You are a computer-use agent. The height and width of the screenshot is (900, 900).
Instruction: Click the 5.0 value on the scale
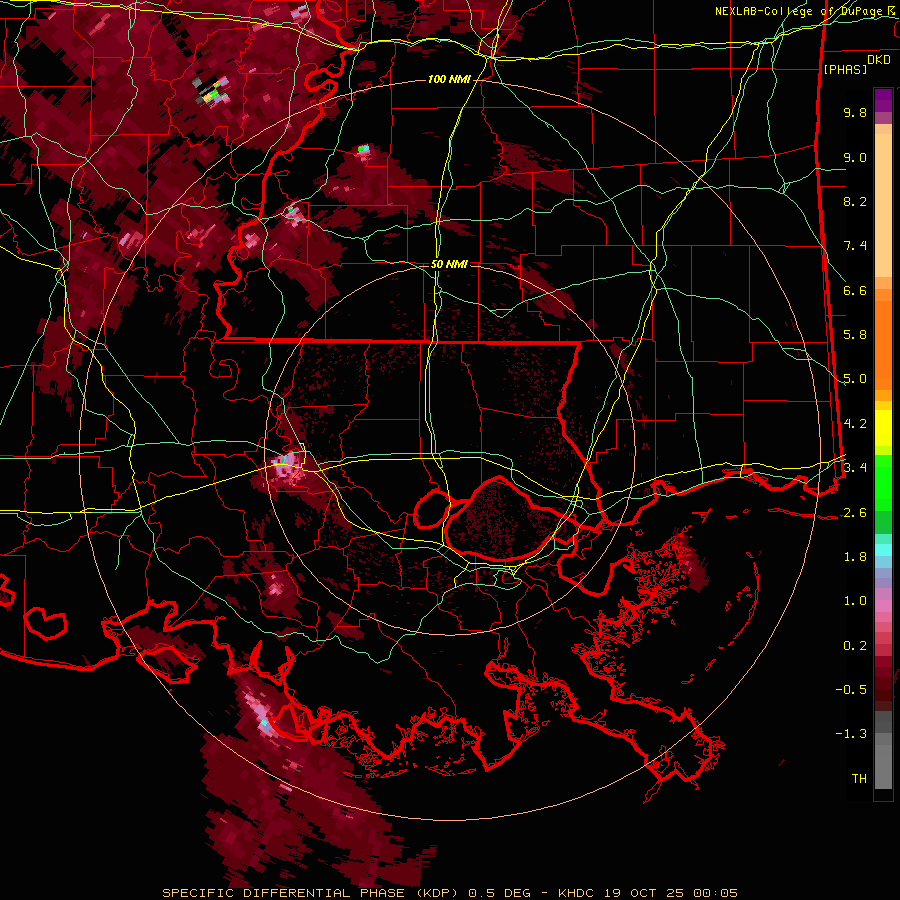855,379
